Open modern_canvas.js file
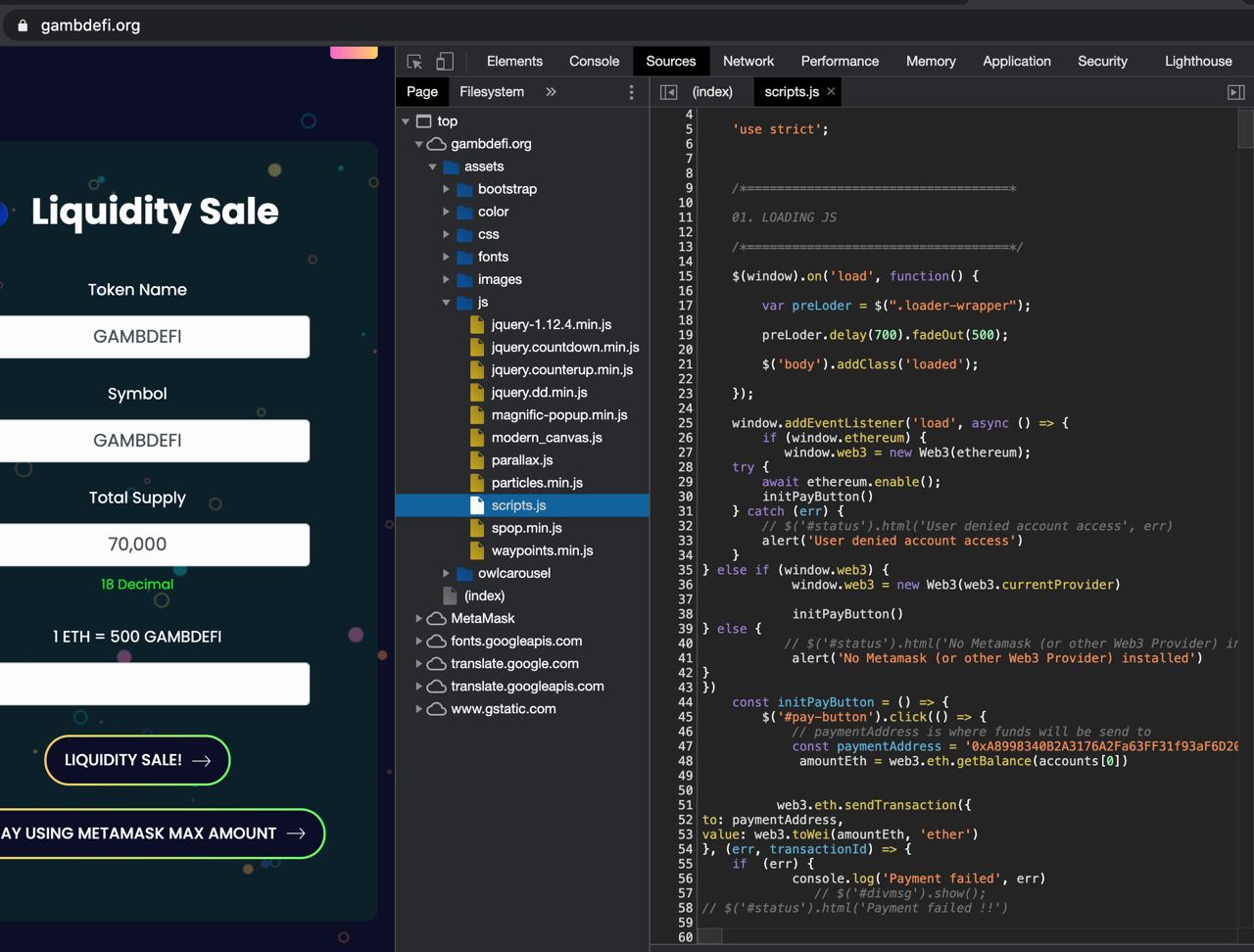This screenshot has height=952, width=1254. coord(547,437)
